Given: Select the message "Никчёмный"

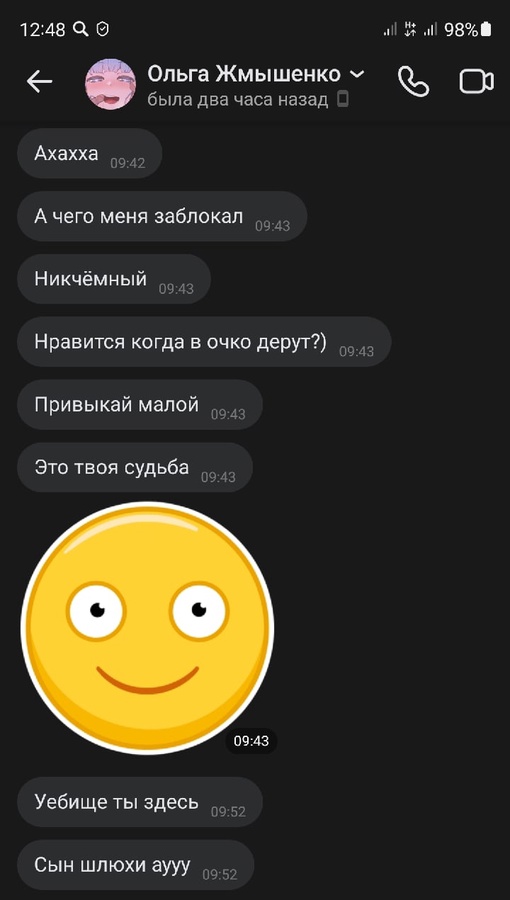Looking at the screenshot, I should tap(114, 279).
